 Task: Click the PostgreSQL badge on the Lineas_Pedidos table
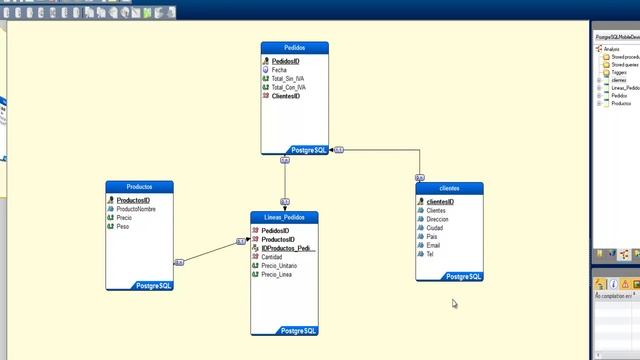point(298,331)
